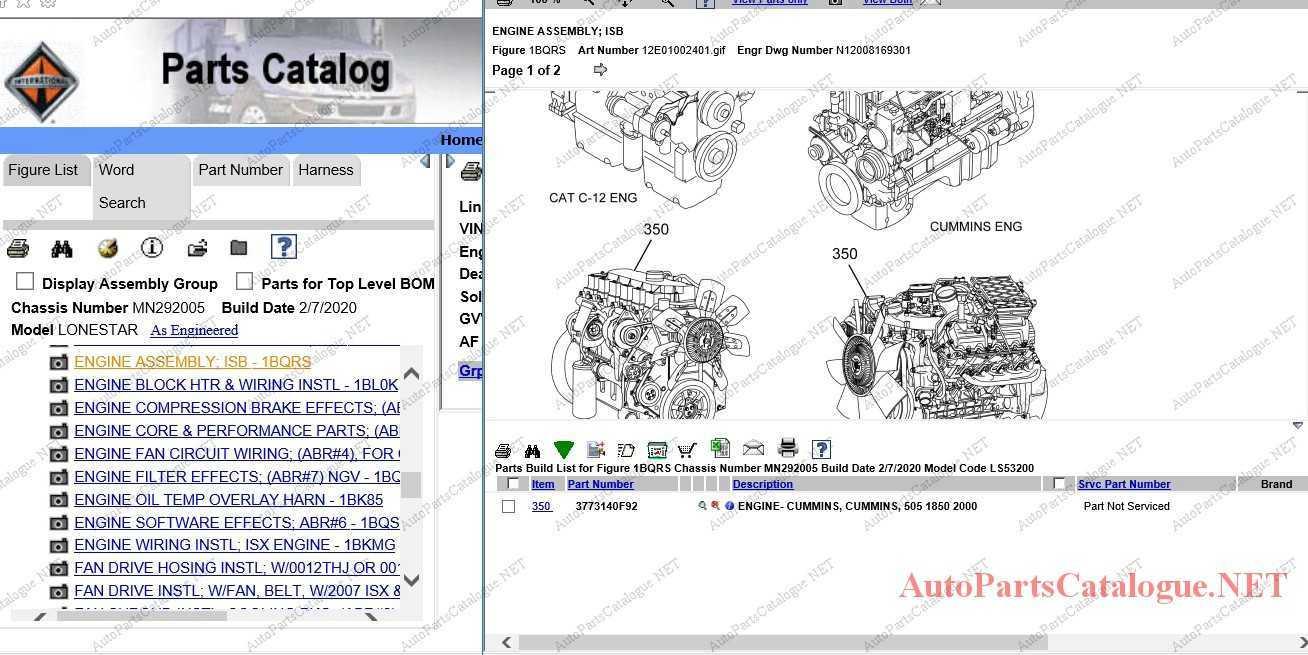The image size is (1308, 655).
Task: Click the As Engineered link
Action: click(194, 330)
